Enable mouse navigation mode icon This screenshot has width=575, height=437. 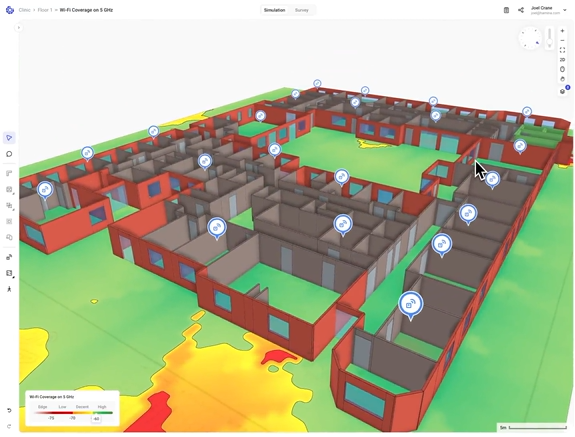[x=563, y=69]
